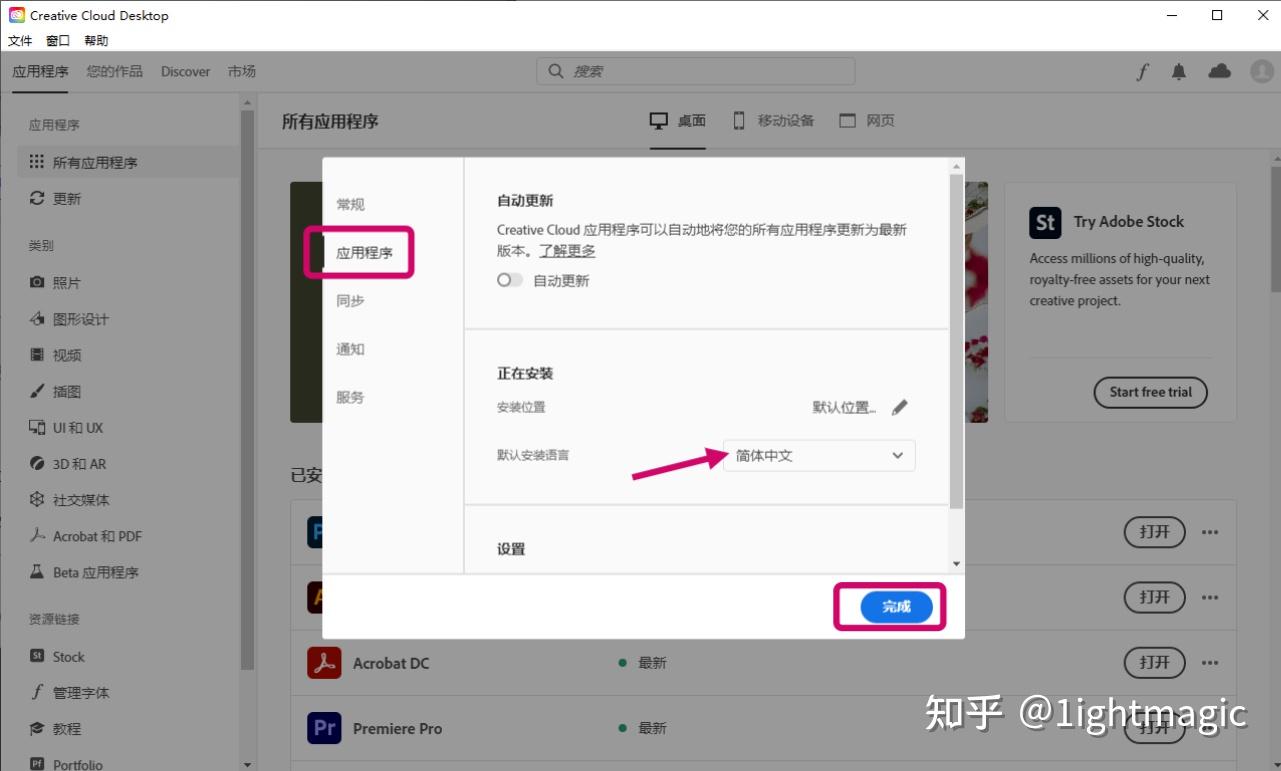Screen dimensions: 1281x771
Task: Open the fonts icon in header
Action: (1142, 71)
